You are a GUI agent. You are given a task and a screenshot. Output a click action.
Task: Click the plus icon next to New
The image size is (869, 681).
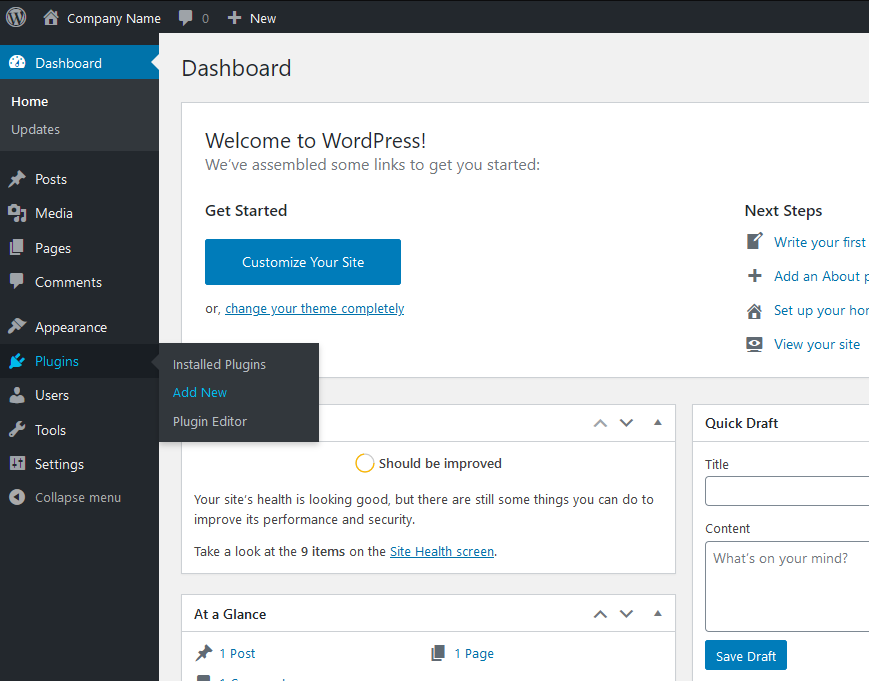click(x=234, y=18)
